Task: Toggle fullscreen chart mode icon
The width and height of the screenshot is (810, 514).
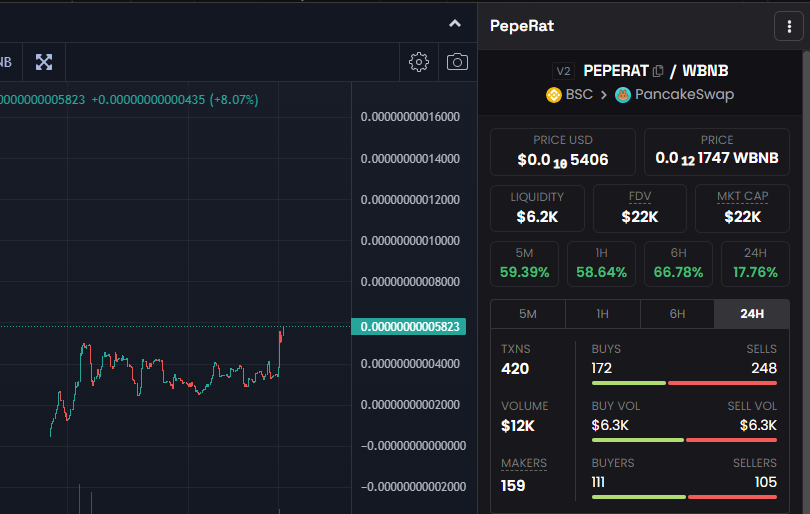Action: pyautogui.click(x=44, y=62)
